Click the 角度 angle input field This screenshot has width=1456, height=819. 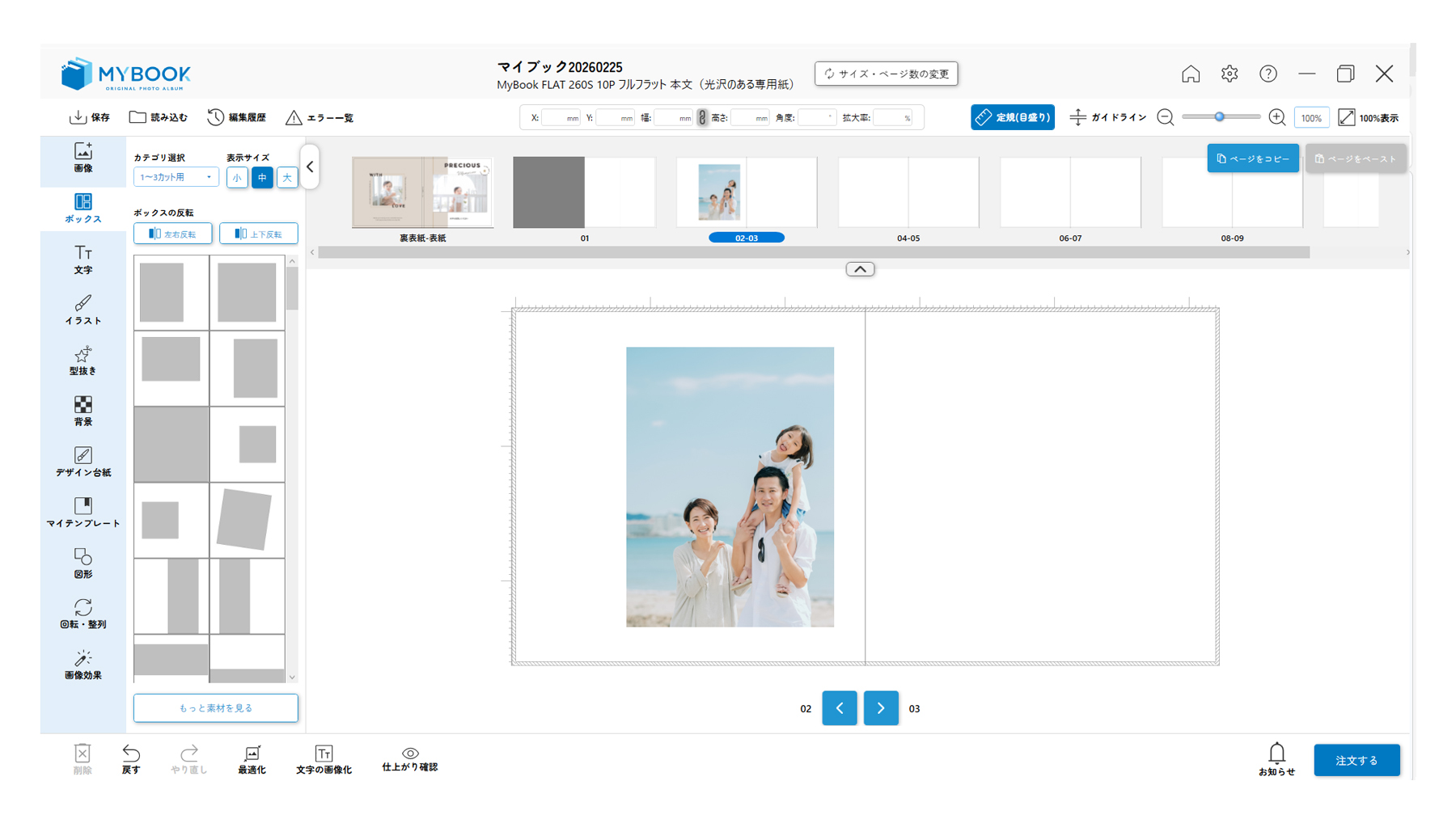[816, 117]
